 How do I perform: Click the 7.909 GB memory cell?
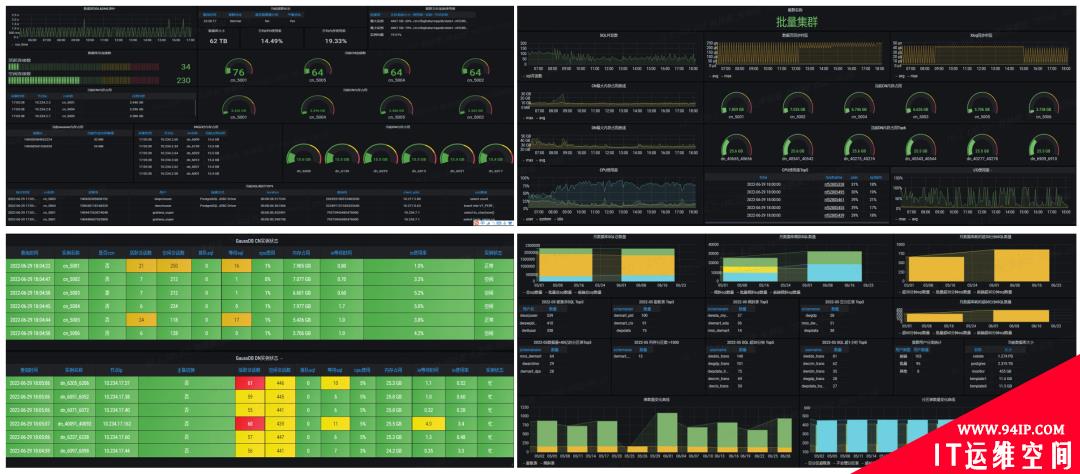302,266
